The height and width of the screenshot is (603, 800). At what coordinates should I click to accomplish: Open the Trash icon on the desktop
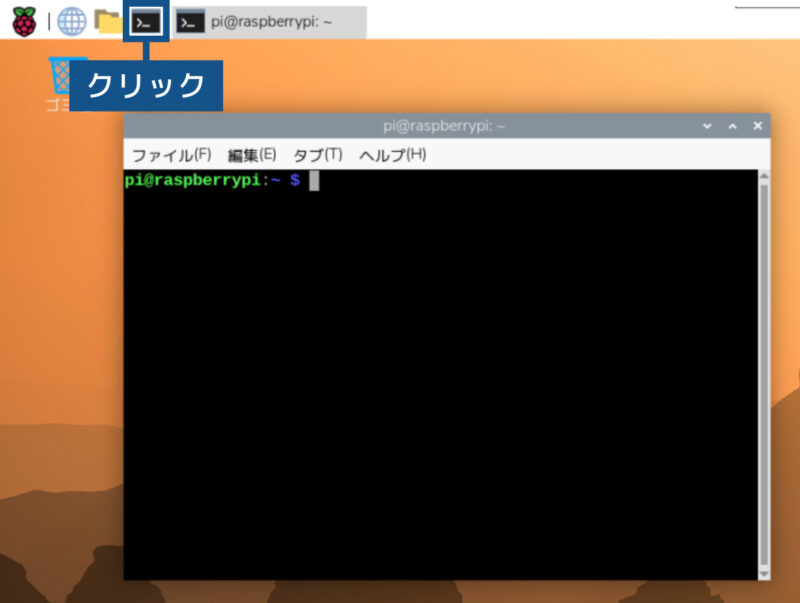click(64, 75)
